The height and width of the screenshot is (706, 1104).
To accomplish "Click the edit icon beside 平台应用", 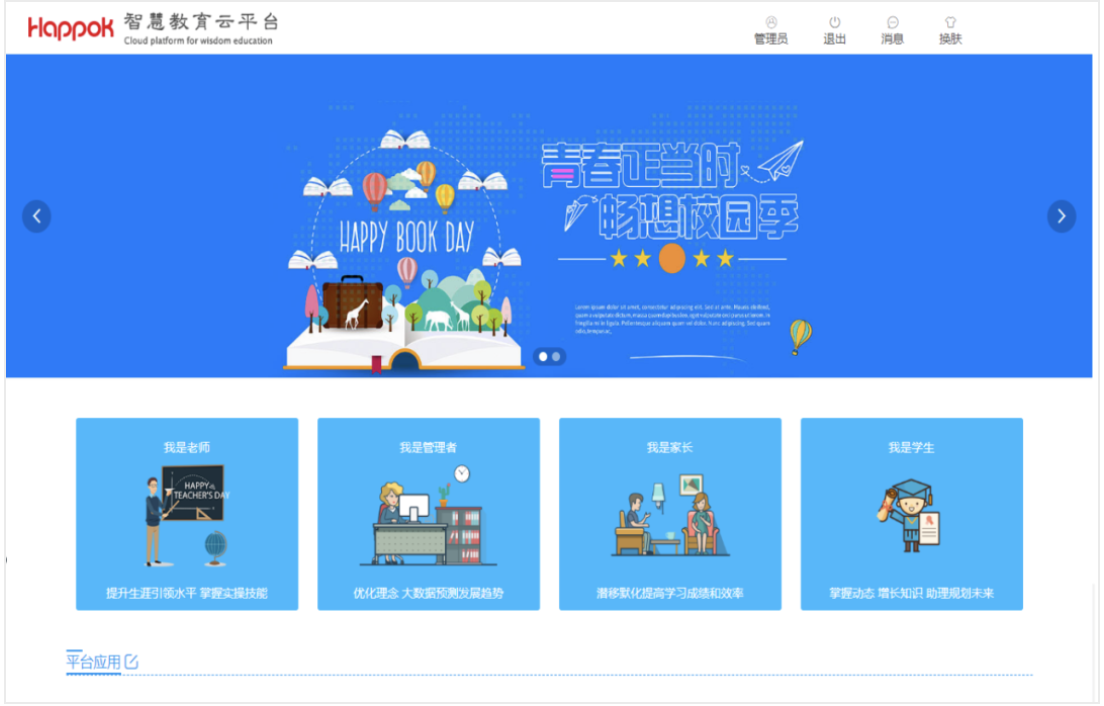I will [132, 662].
